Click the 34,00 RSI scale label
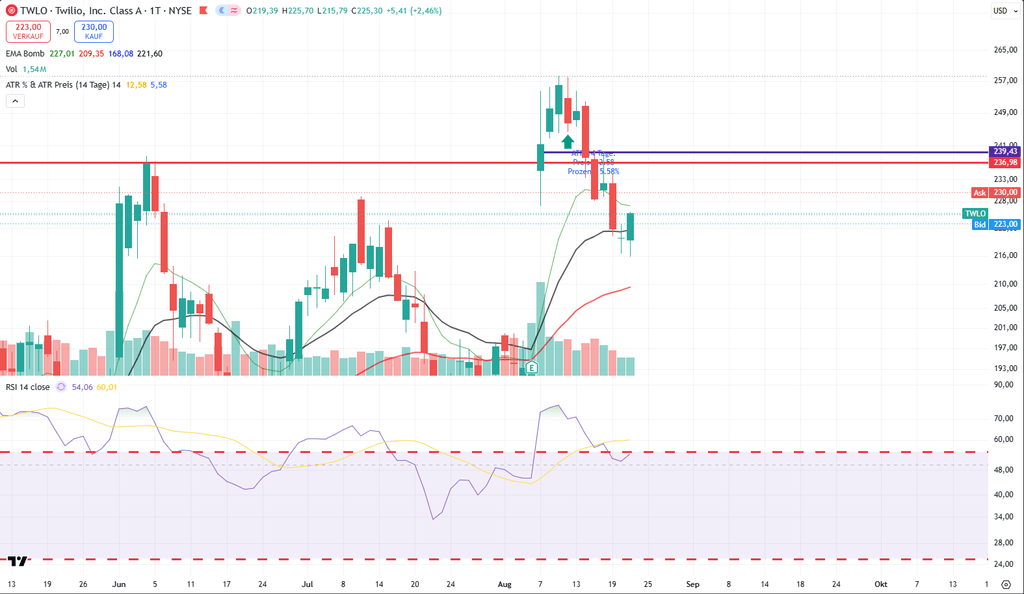1024x594 pixels. [1004, 517]
